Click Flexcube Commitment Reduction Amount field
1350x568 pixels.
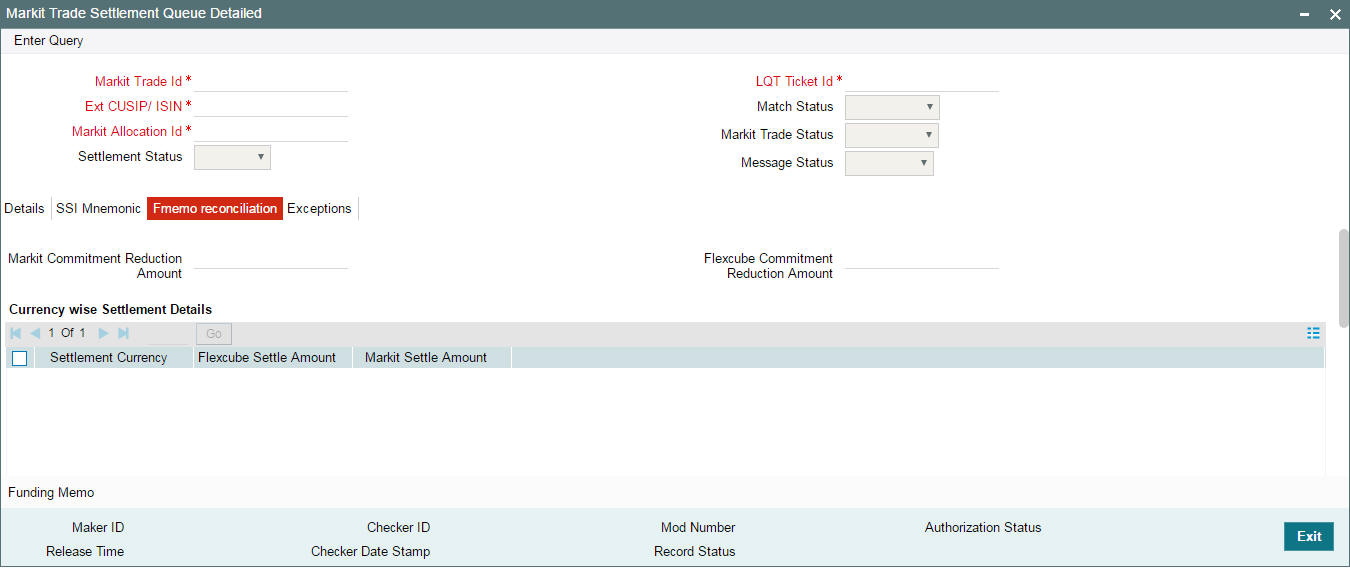(x=922, y=258)
